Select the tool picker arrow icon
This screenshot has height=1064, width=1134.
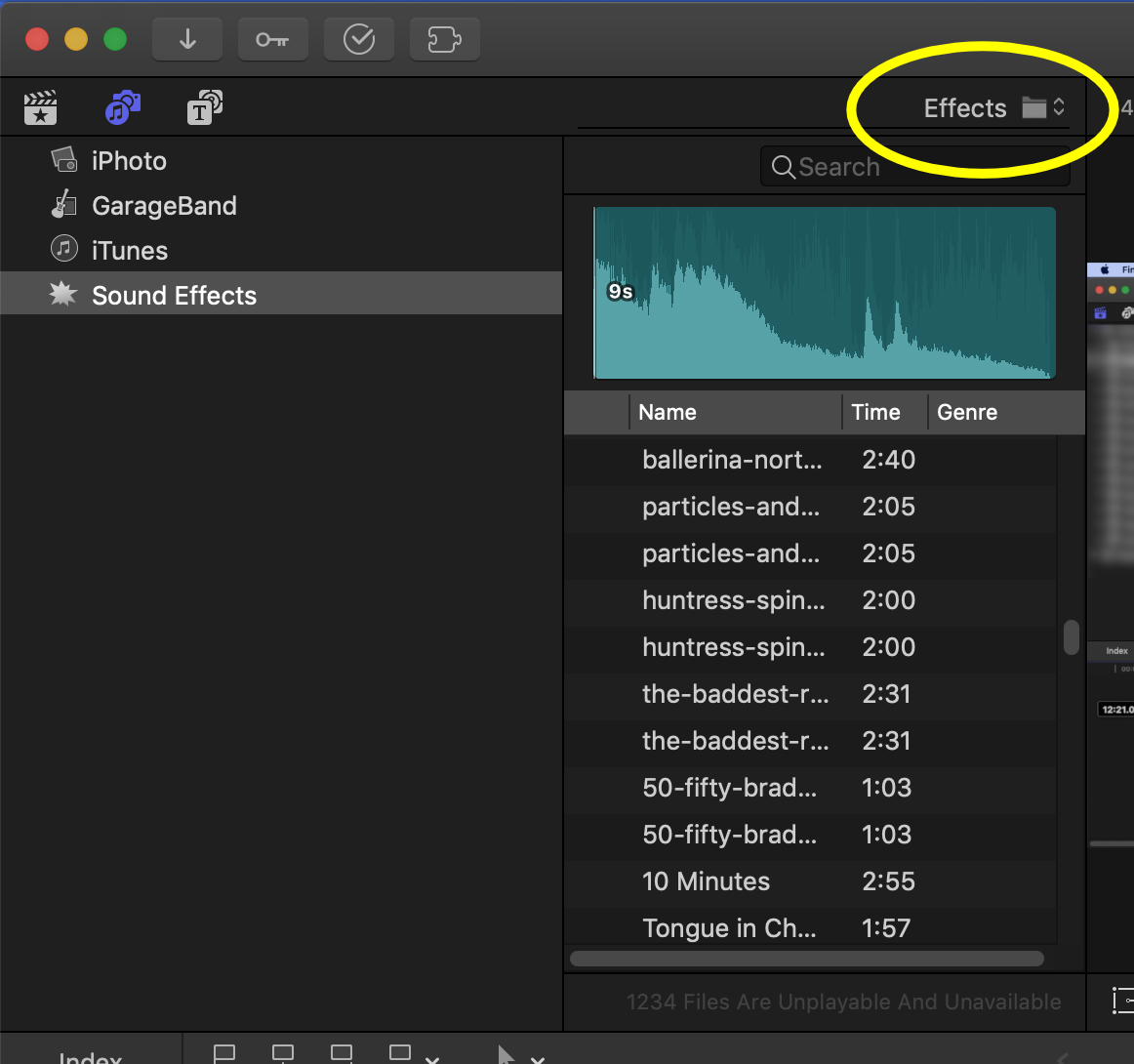click(x=504, y=1054)
